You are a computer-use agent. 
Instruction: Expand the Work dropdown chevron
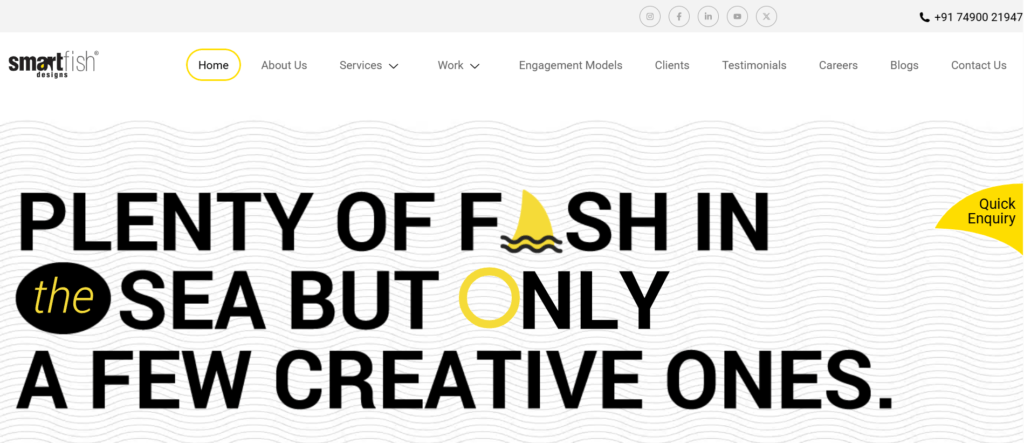tap(475, 66)
